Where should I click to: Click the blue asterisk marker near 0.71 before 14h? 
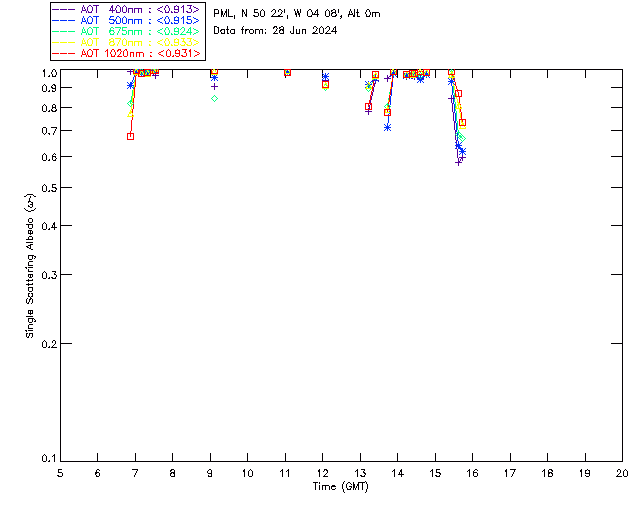(387, 127)
